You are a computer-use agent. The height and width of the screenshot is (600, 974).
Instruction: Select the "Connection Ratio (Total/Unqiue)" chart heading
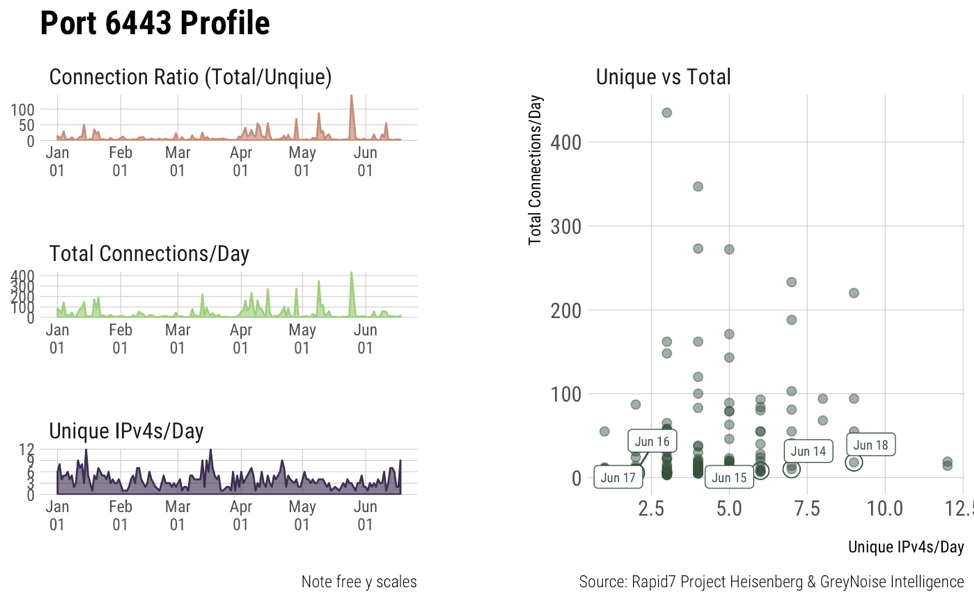click(x=190, y=77)
